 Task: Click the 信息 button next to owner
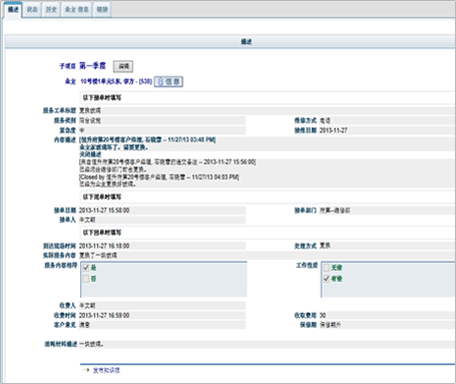tap(169, 81)
